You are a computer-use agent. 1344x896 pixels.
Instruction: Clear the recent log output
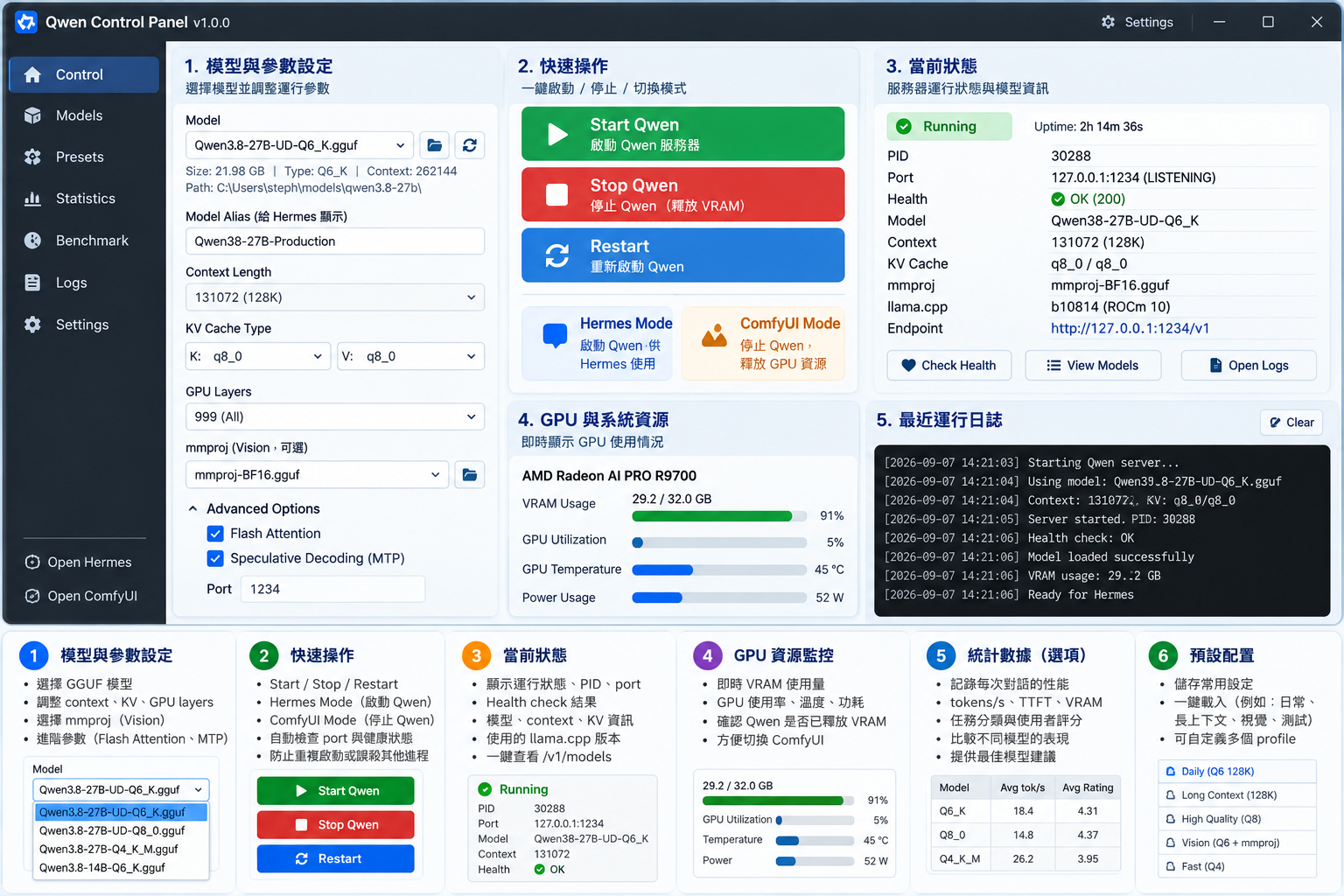pyautogui.click(x=1291, y=423)
